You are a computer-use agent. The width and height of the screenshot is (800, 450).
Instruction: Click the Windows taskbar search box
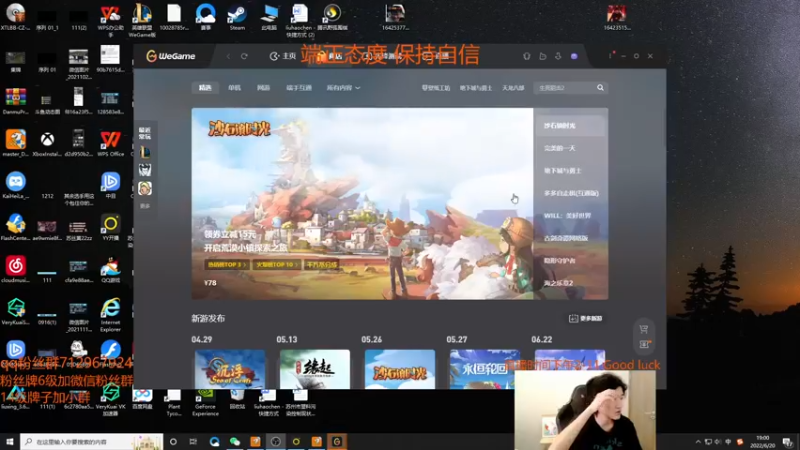pos(92,442)
